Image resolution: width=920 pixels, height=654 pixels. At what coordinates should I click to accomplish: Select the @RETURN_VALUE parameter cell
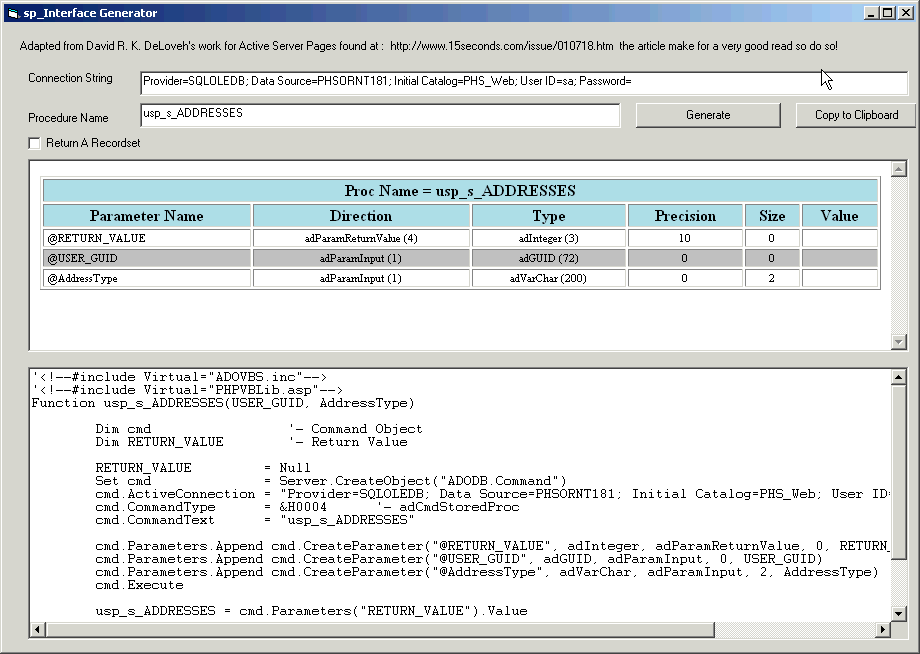[147, 238]
